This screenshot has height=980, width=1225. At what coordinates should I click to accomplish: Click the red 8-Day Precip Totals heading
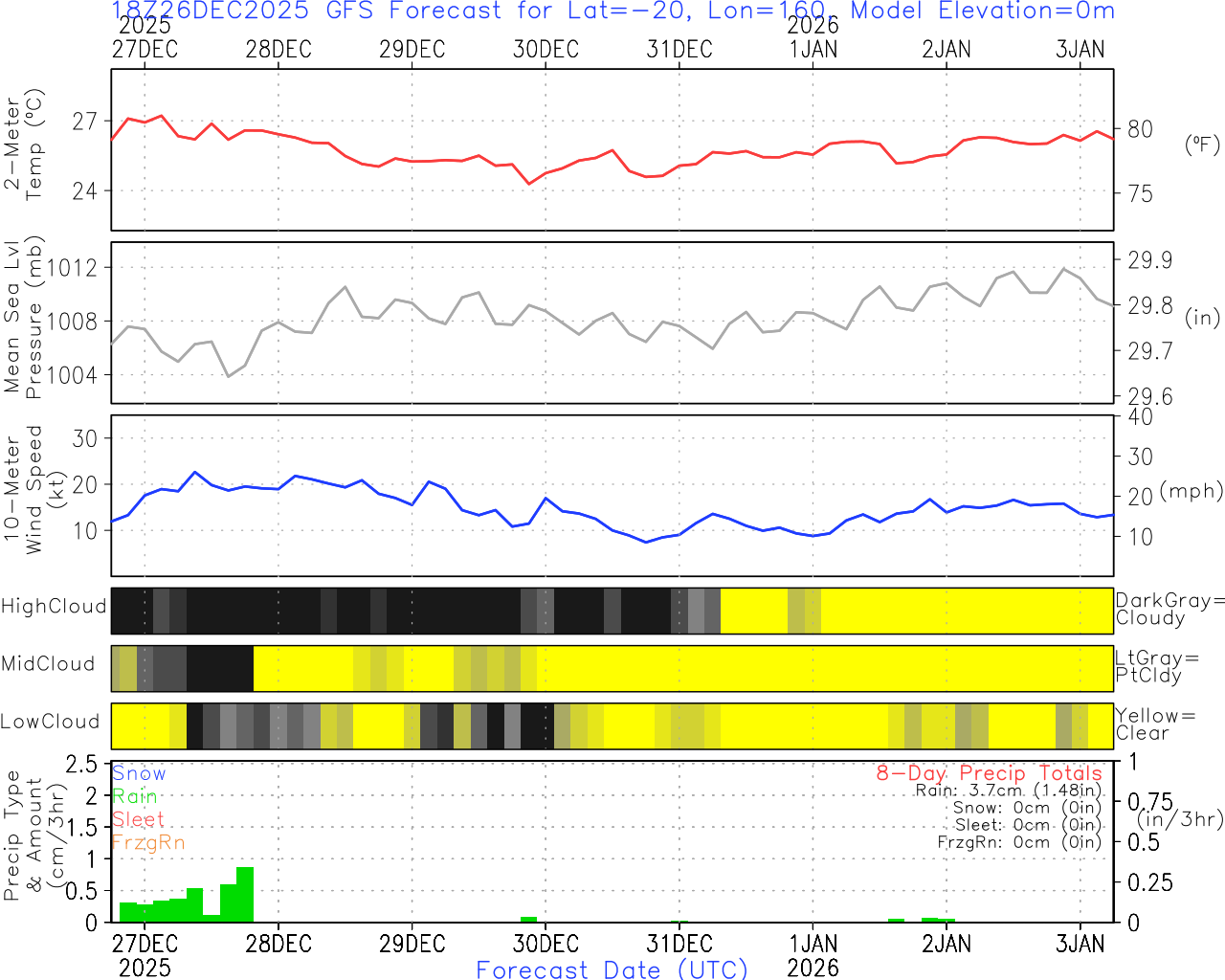[989, 772]
